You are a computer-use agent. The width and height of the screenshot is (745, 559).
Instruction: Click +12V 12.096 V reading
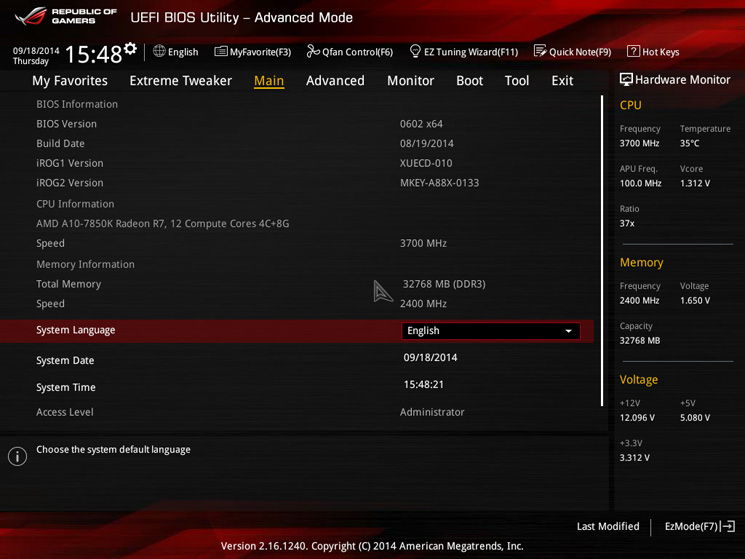(637, 418)
